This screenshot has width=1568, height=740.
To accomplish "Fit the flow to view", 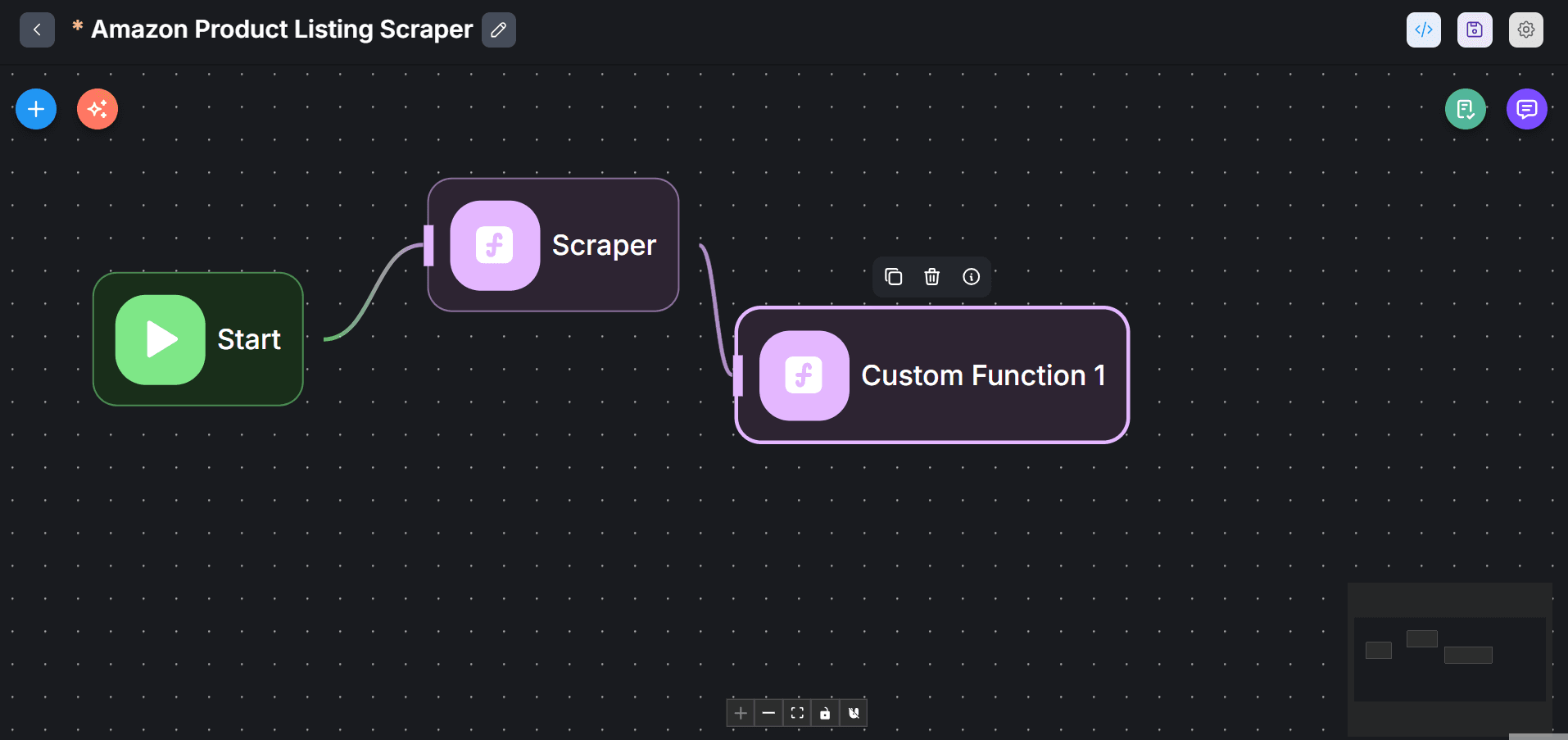I will [x=797, y=713].
